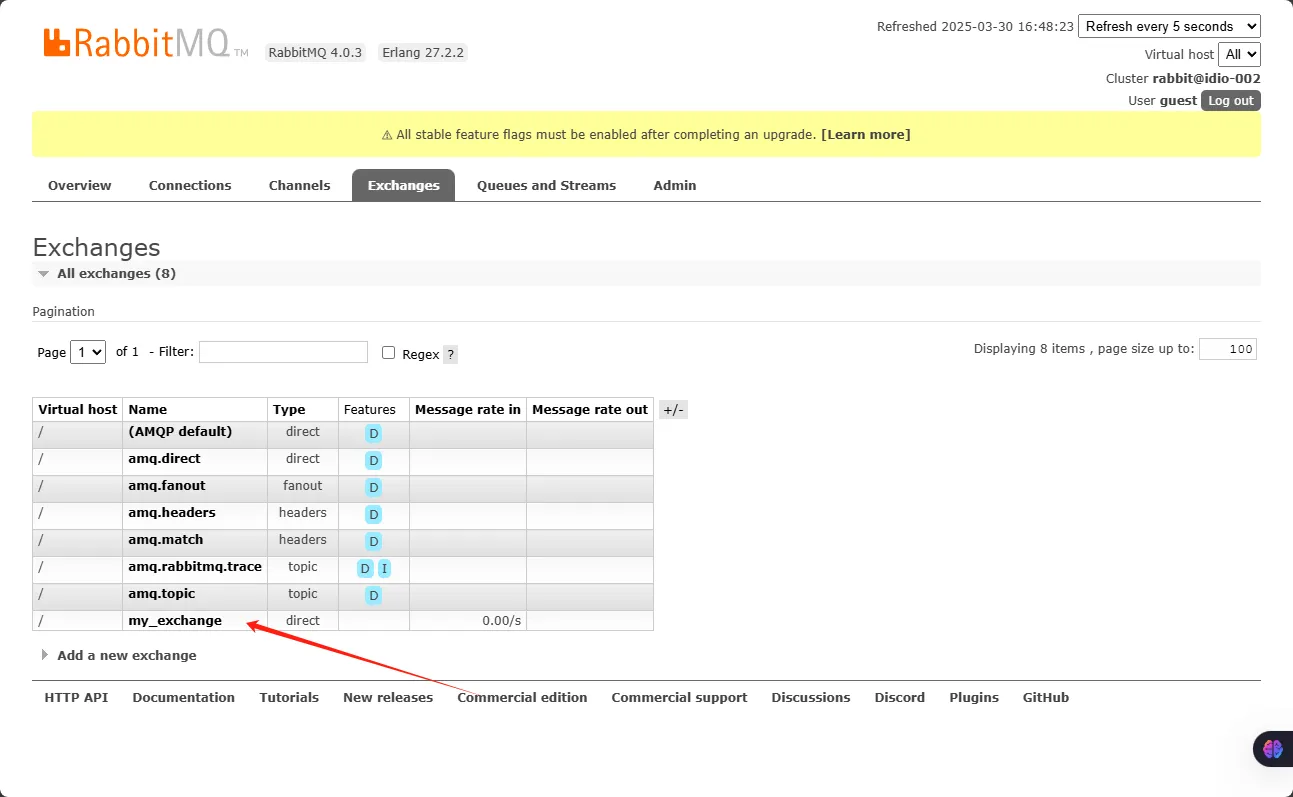Switch to the Channels tab

[x=299, y=185]
